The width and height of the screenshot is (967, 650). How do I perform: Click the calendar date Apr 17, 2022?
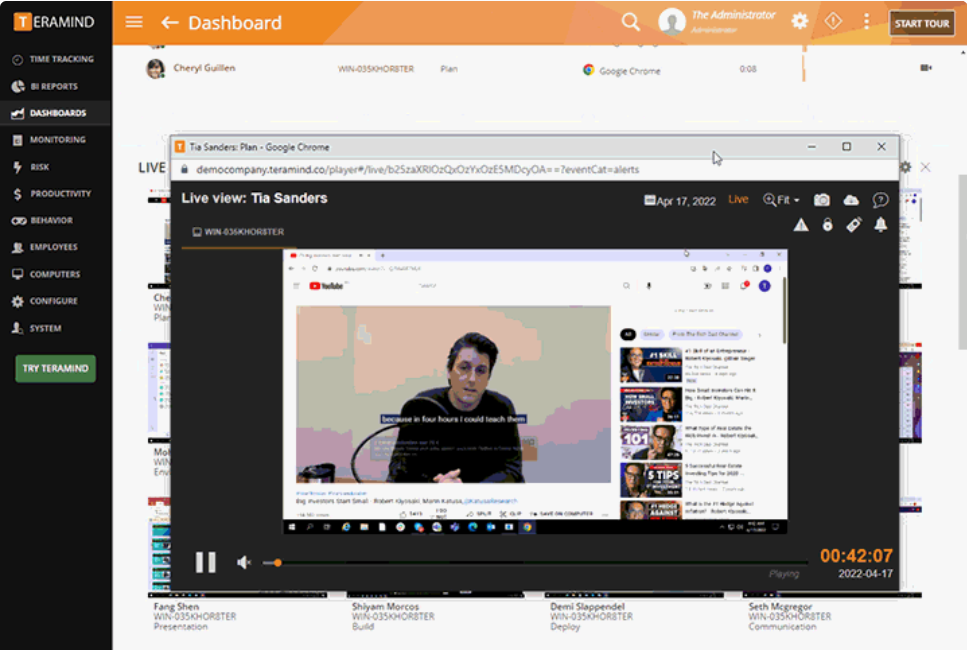680,200
